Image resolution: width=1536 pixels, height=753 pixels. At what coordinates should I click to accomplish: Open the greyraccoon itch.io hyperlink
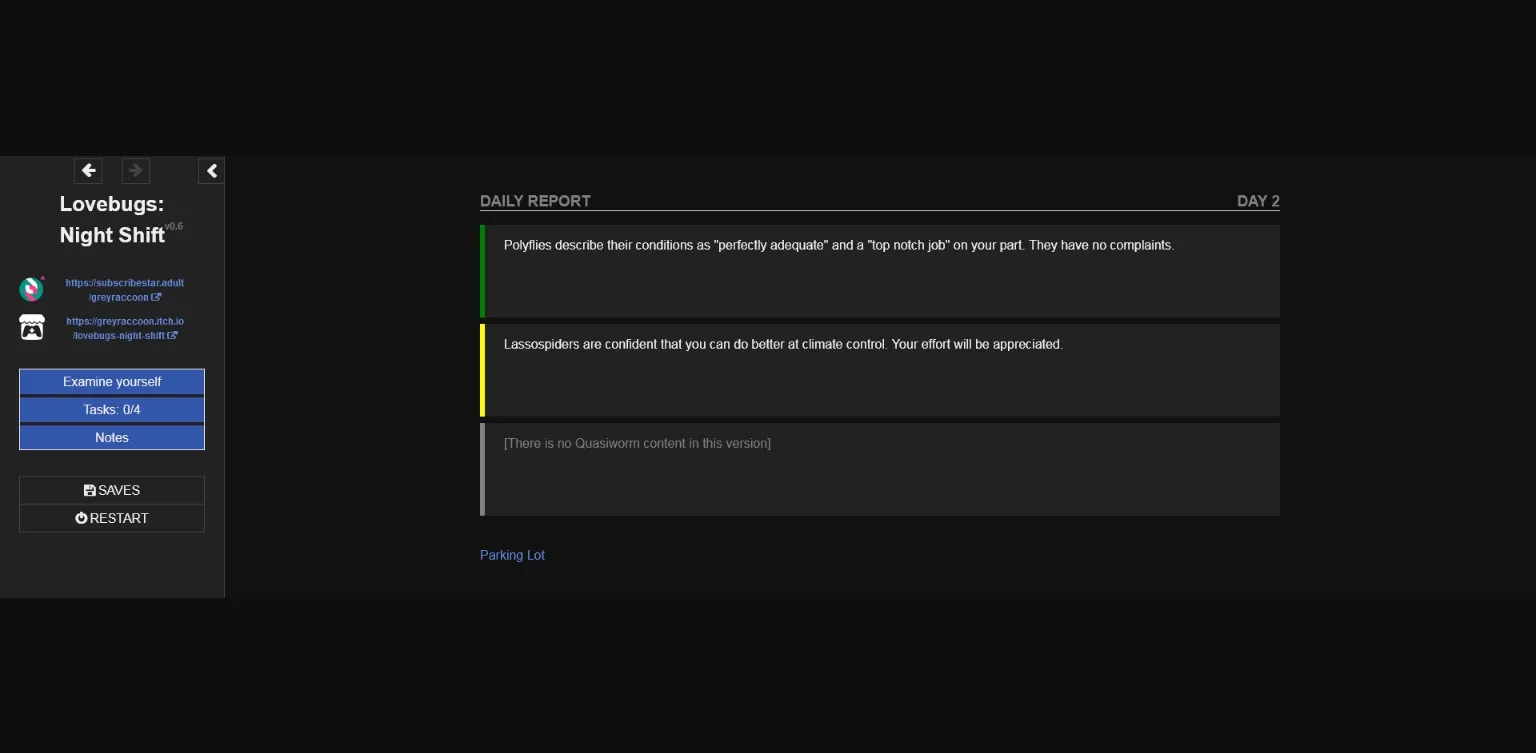point(125,328)
